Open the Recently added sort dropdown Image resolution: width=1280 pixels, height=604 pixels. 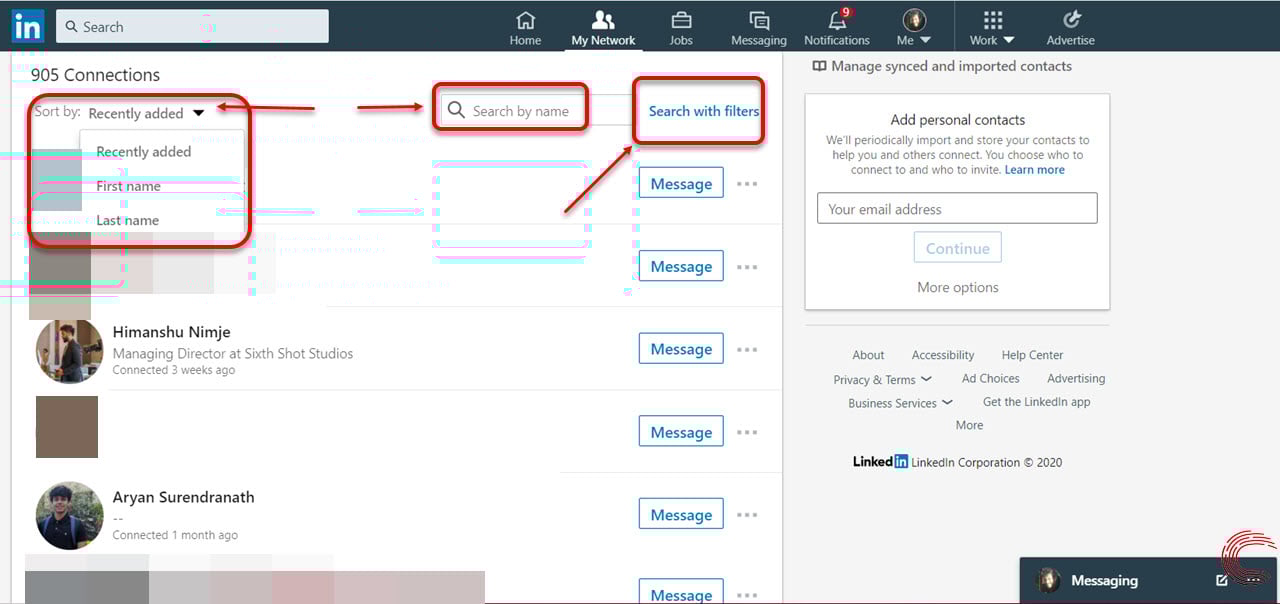[146, 113]
